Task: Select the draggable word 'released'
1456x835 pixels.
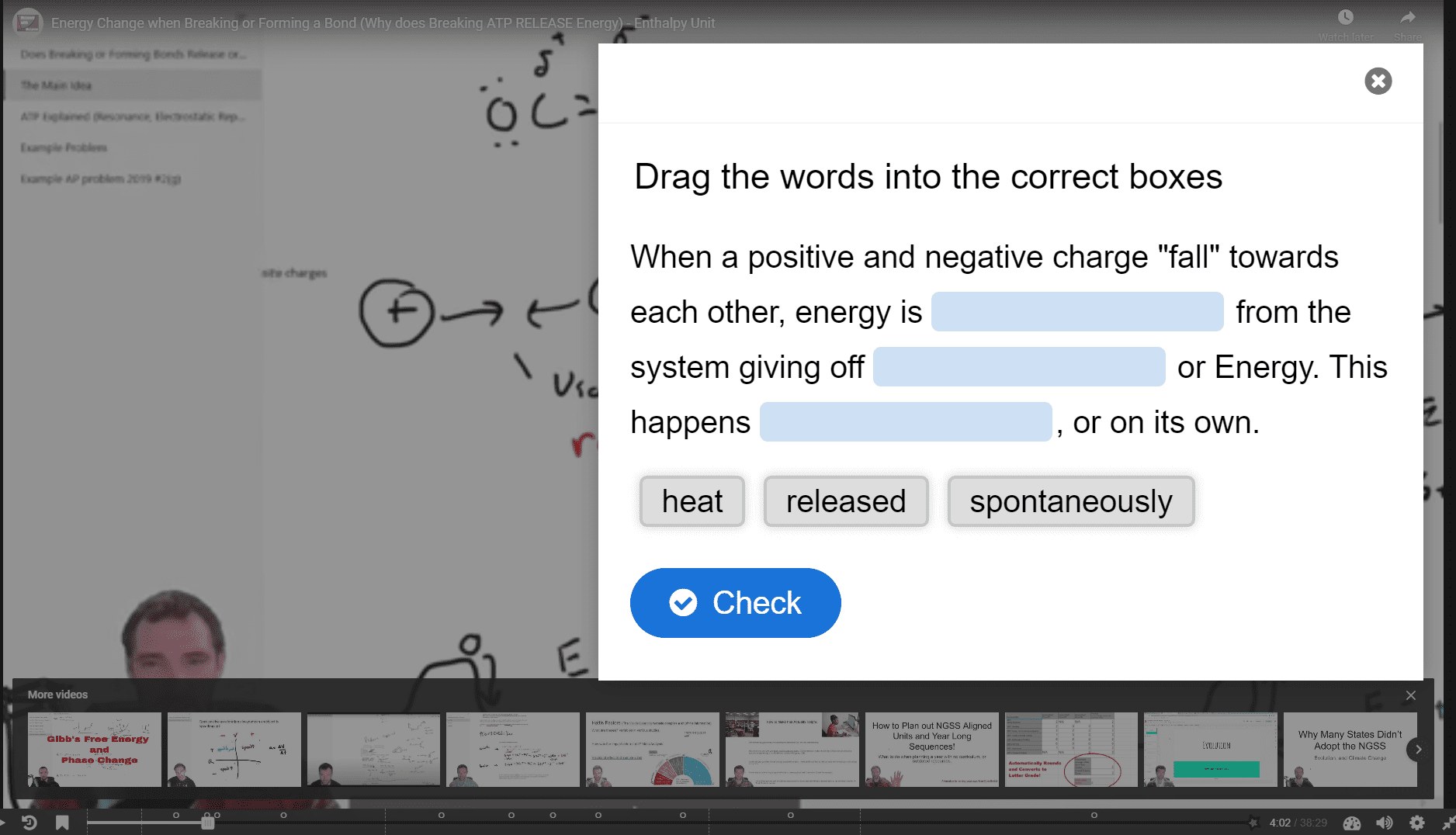Action: [x=845, y=501]
